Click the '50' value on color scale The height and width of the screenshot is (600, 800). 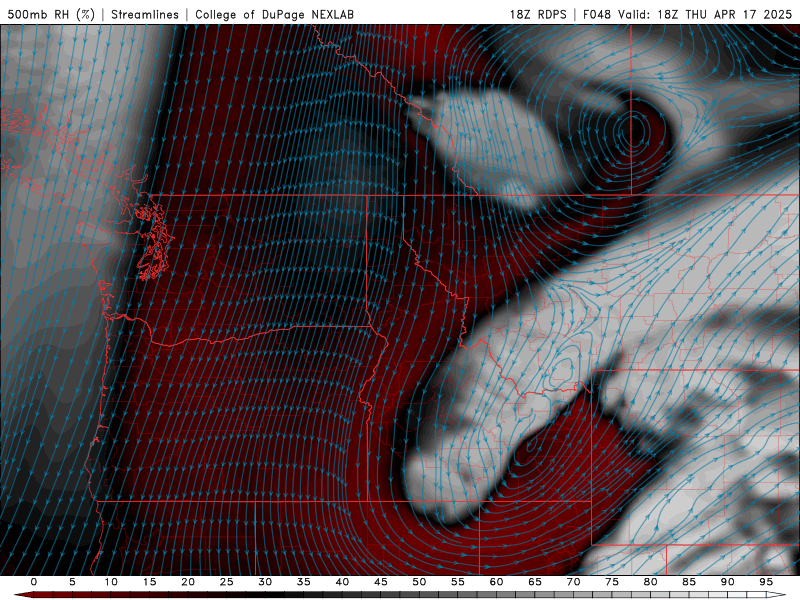click(419, 582)
